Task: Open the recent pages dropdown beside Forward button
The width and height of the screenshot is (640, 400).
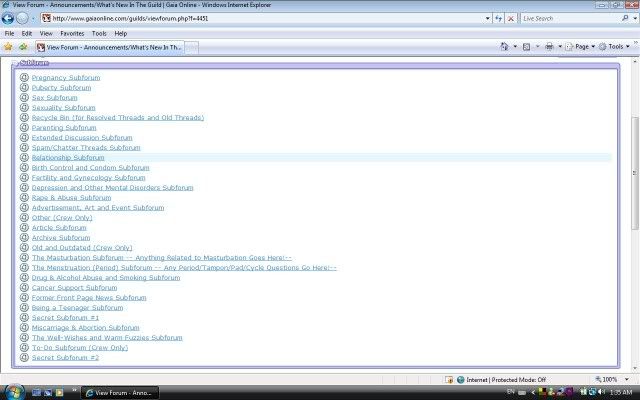Action: tap(33, 19)
